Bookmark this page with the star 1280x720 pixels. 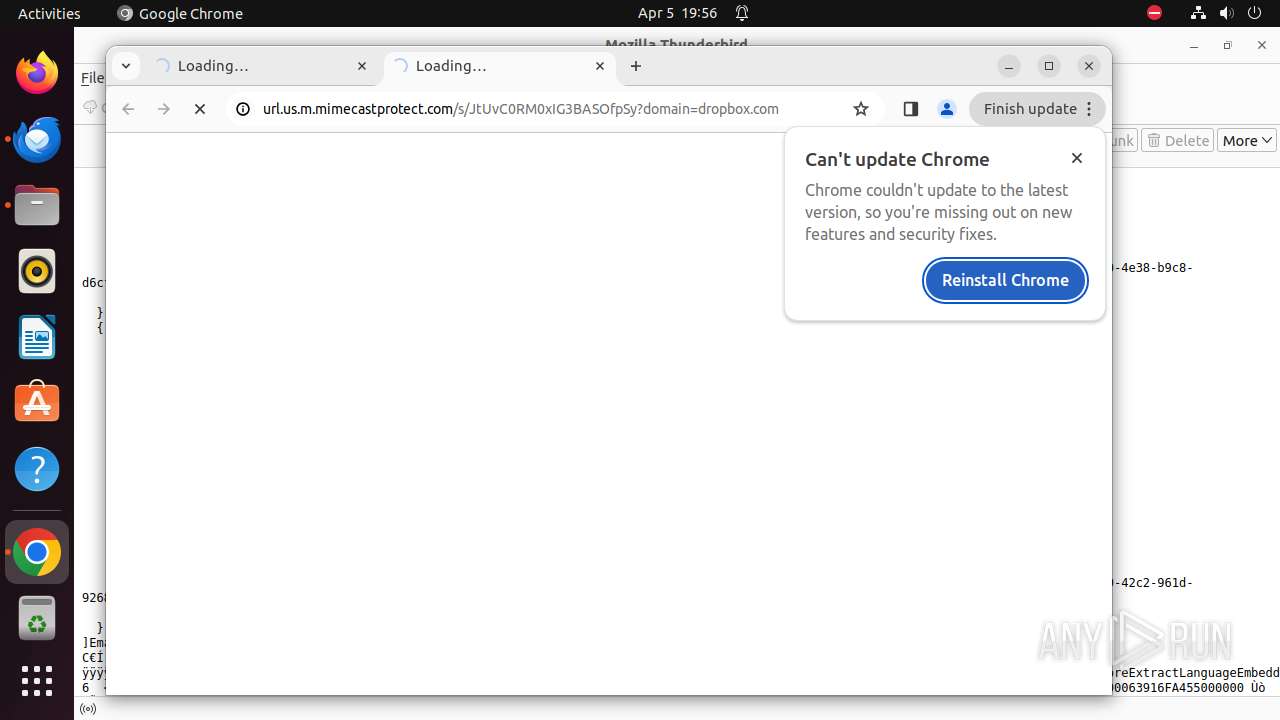861,109
